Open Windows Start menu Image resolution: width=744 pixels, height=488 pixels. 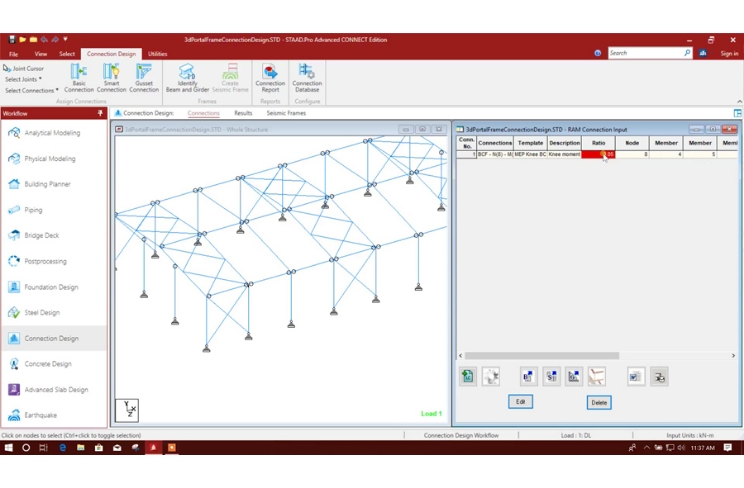(9, 448)
